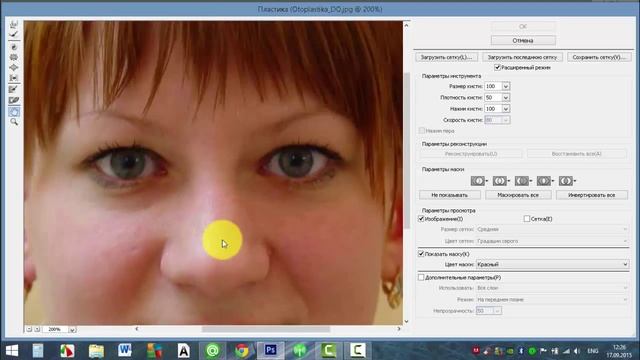Select the Bloat tool
This screenshot has height=360, width=640.
click(x=14, y=67)
